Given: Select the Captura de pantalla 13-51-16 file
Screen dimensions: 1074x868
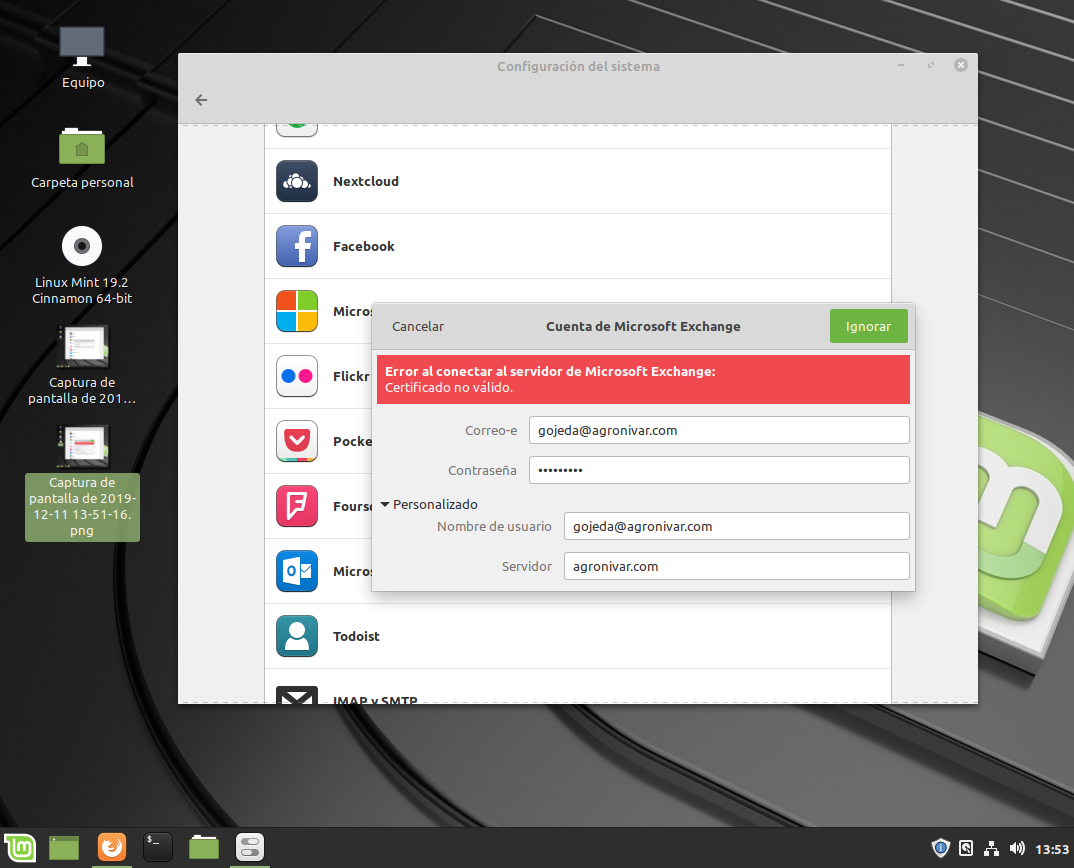Looking at the screenshot, I should tap(82, 482).
